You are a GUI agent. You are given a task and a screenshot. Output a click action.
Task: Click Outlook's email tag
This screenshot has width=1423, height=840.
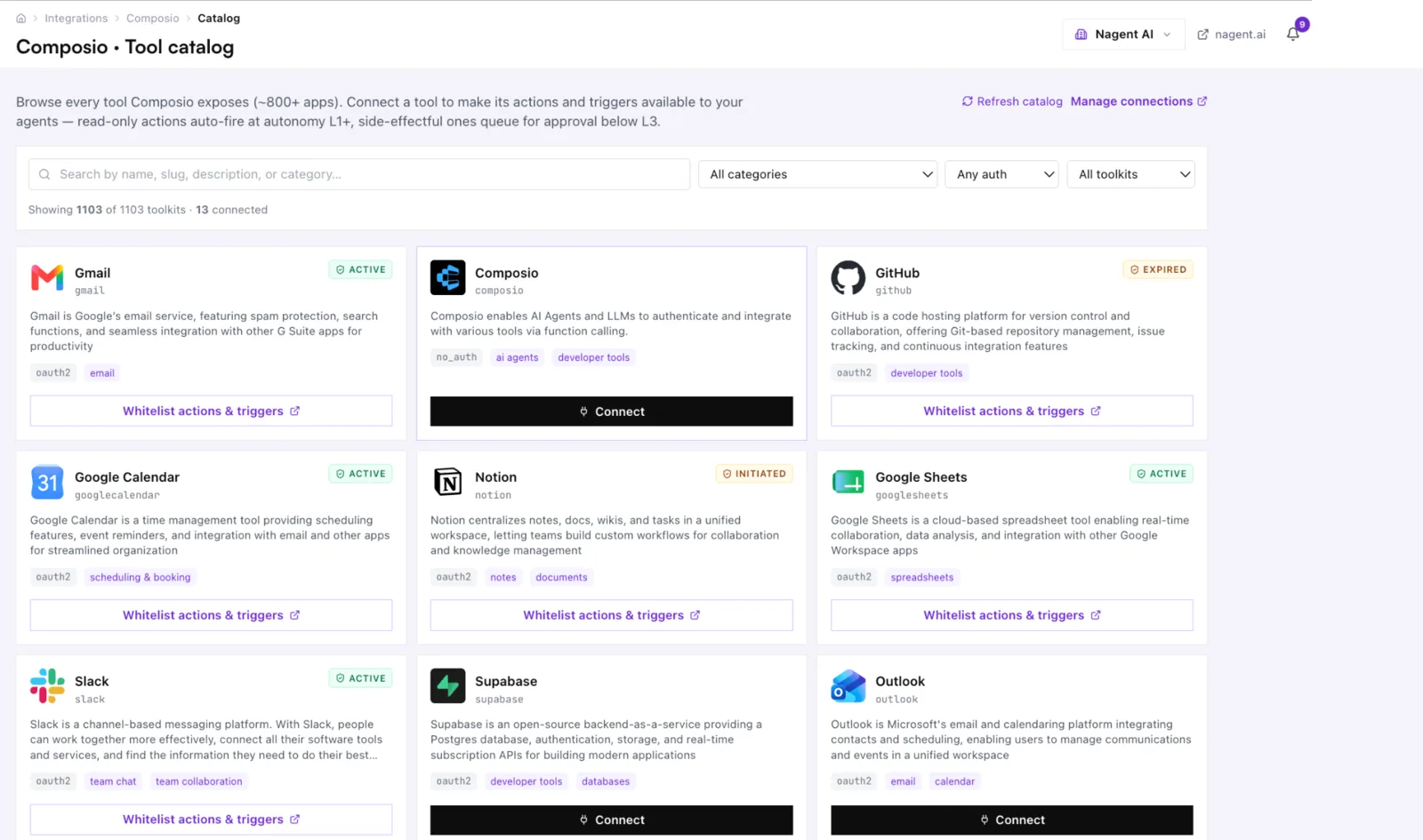pos(903,782)
